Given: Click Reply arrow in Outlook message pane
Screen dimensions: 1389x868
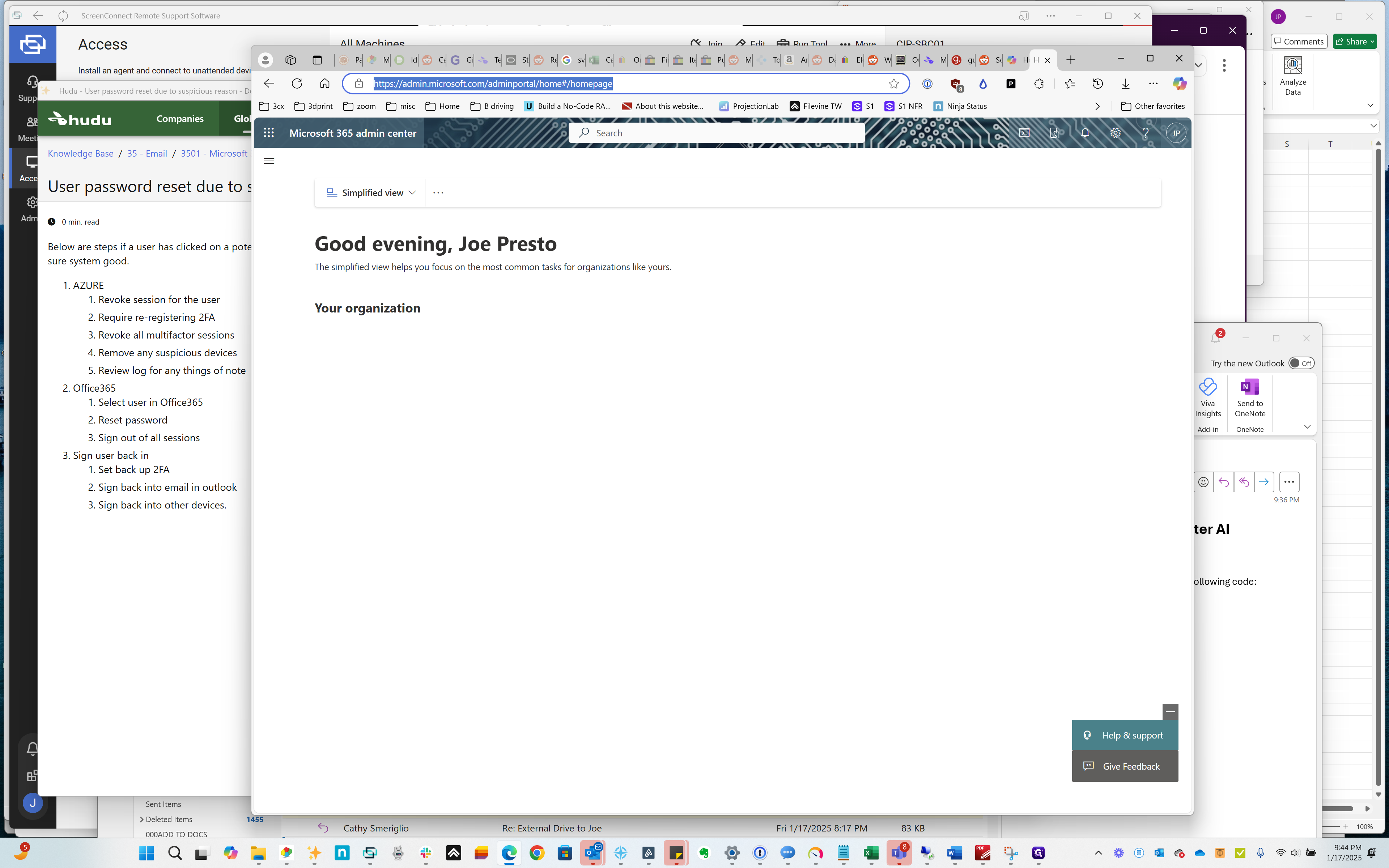Looking at the screenshot, I should [1223, 482].
